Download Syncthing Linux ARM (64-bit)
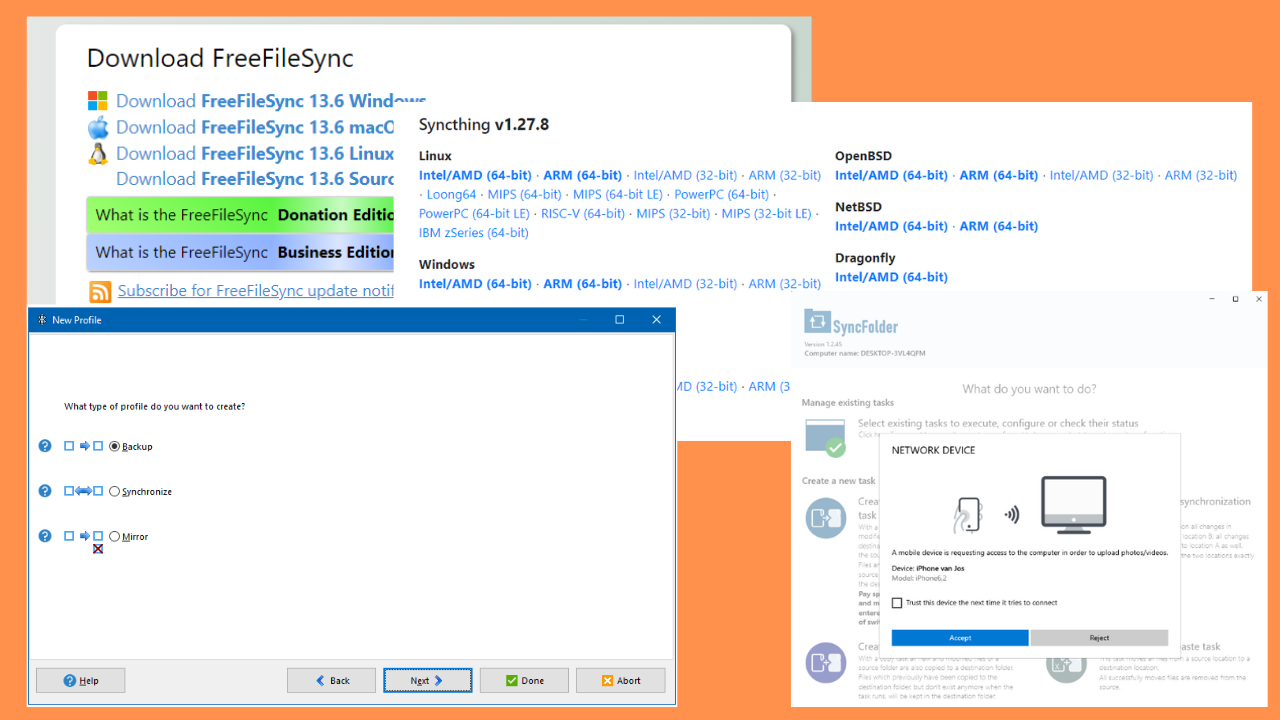The image size is (1280, 720). tap(582, 175)
